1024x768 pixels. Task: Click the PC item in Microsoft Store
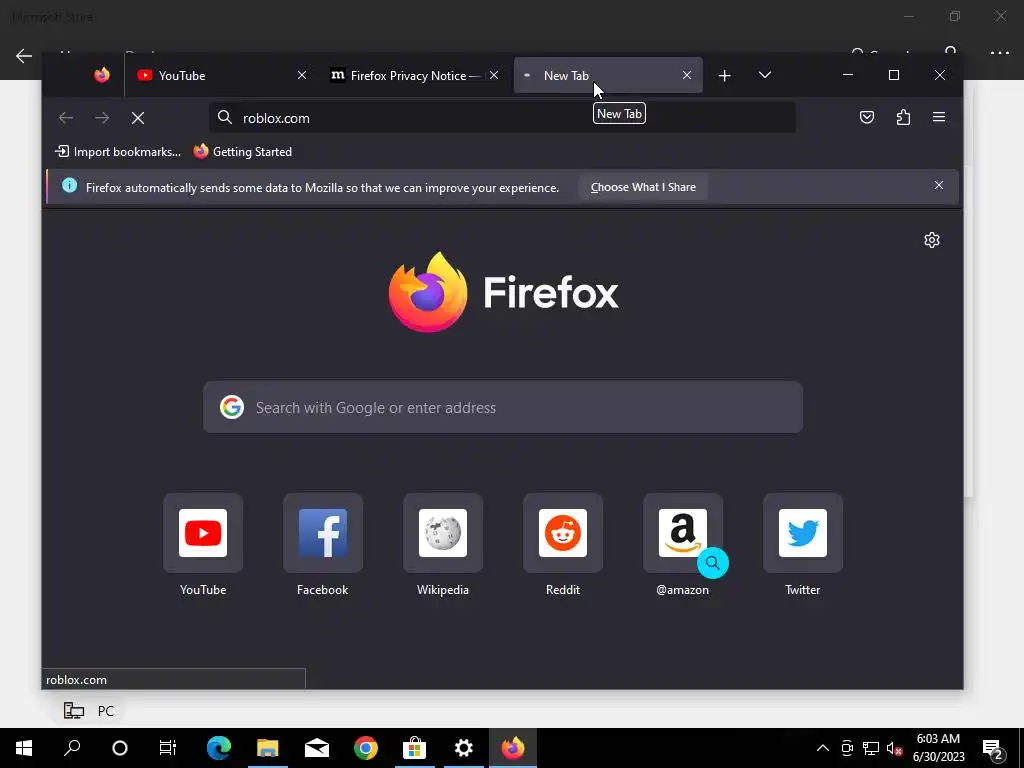point(89,711)
